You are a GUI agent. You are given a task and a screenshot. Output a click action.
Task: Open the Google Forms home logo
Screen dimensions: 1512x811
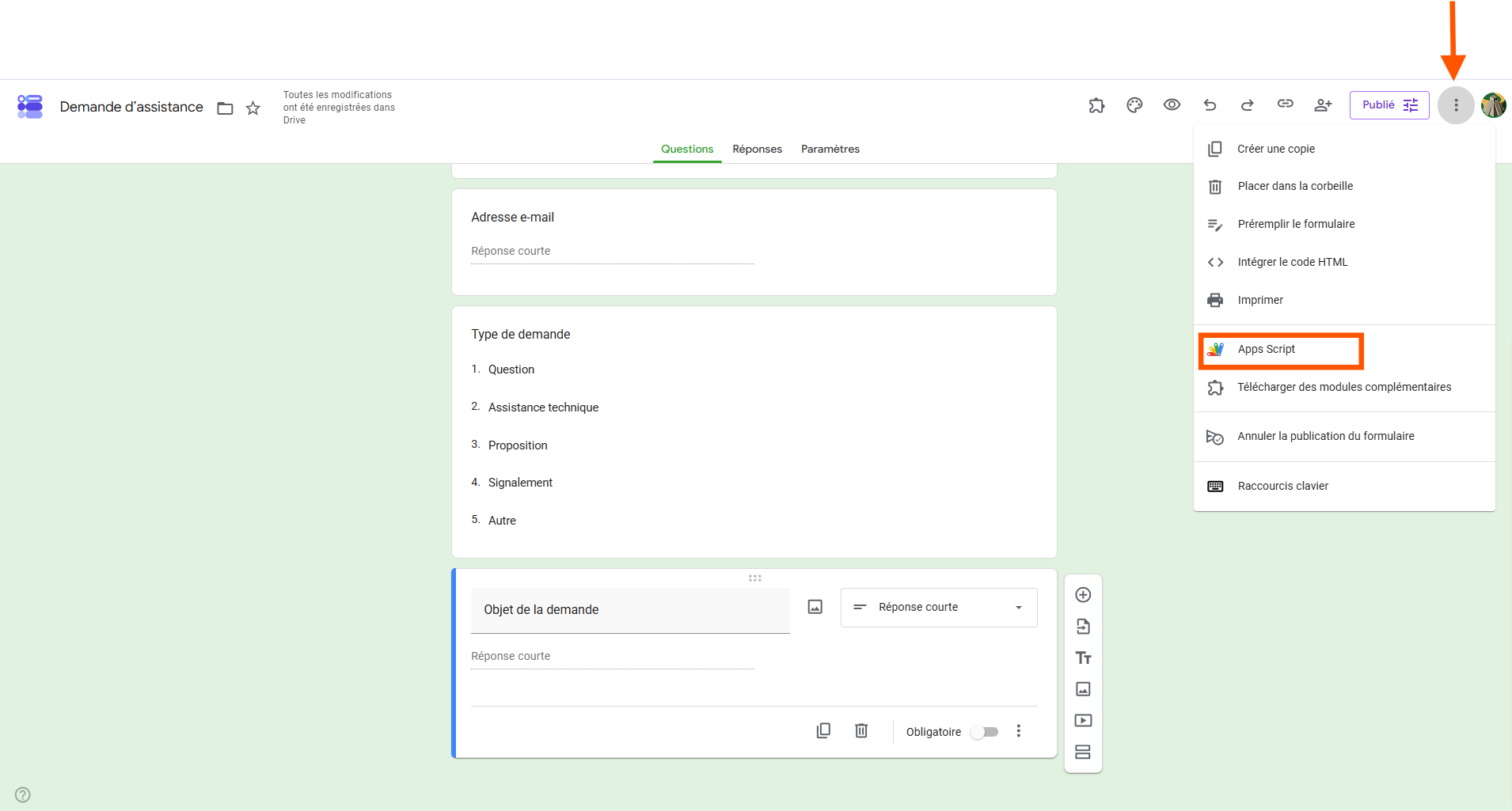tap(30, 106)
